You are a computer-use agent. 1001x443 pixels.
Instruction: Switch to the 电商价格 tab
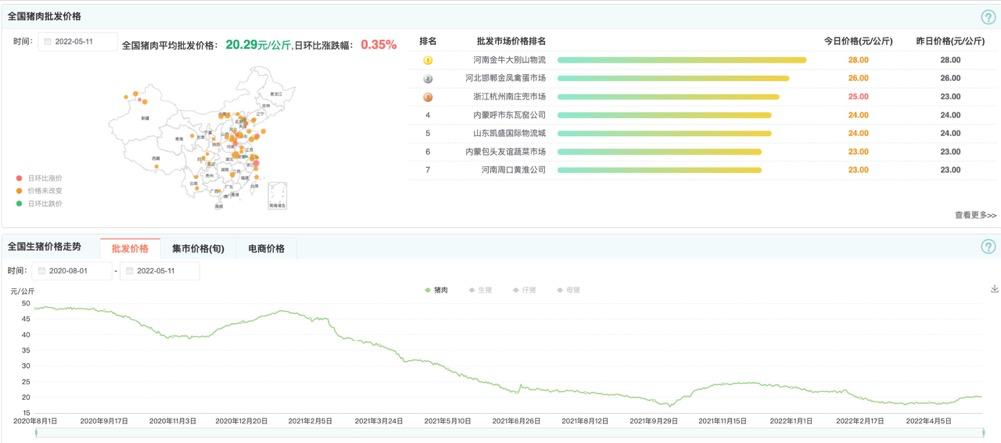pos(266,248)
